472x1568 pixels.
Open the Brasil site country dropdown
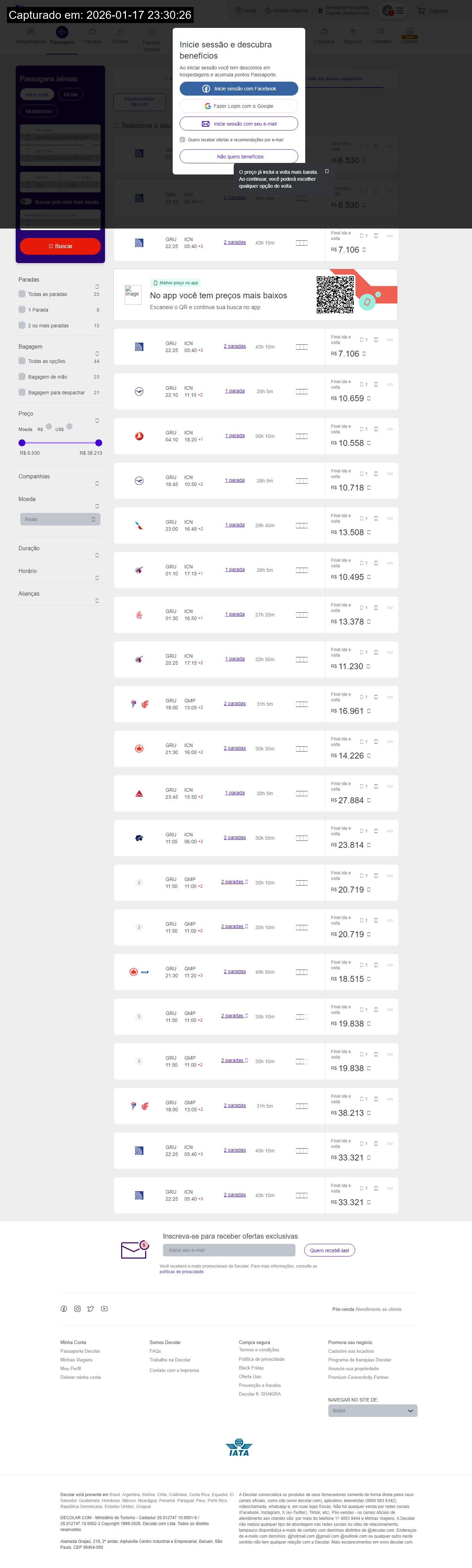pyautogui.click(x=372, y=1410)
